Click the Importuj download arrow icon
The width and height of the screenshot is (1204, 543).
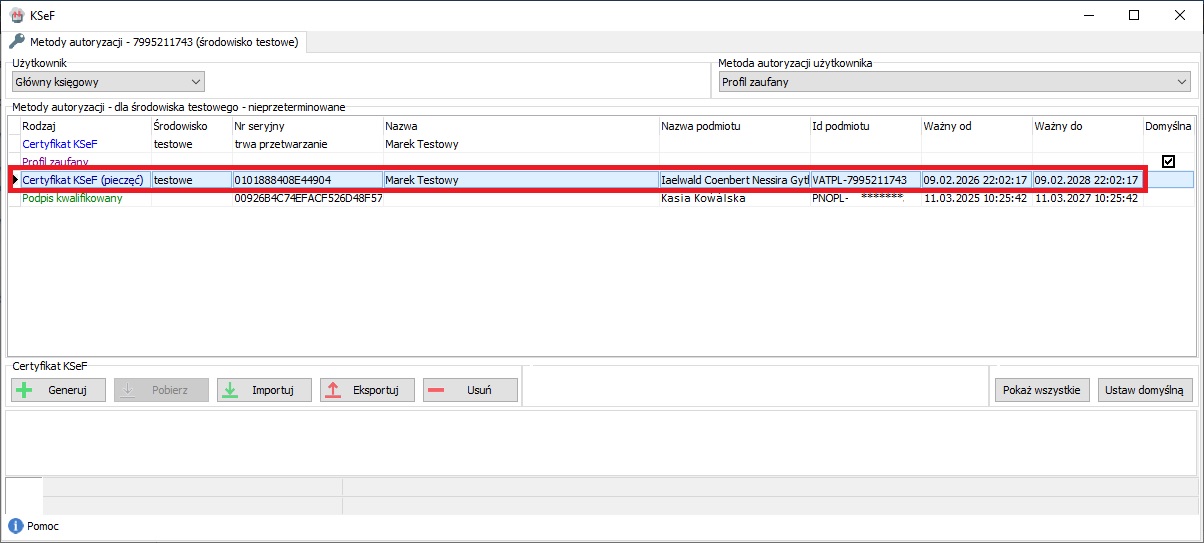tap(230, 390)
